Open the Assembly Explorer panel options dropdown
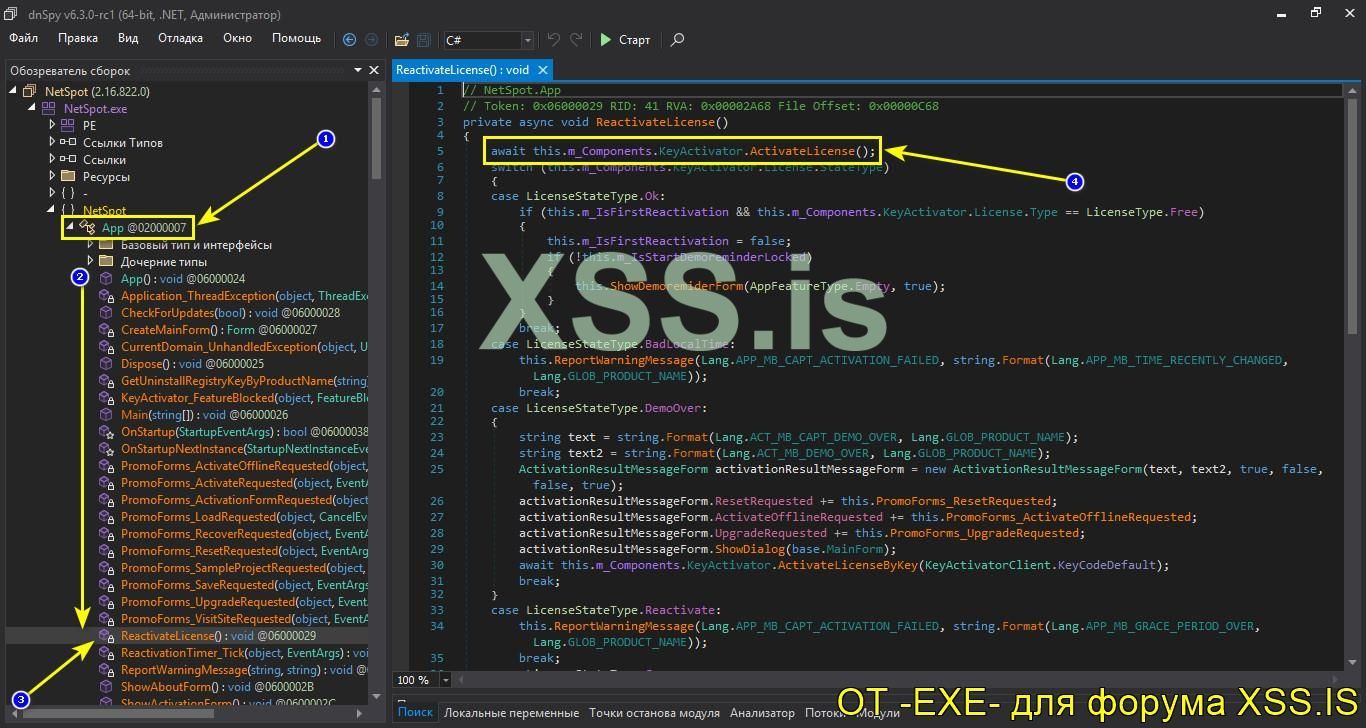This screenshot has height=728, width=1366. 358,71
